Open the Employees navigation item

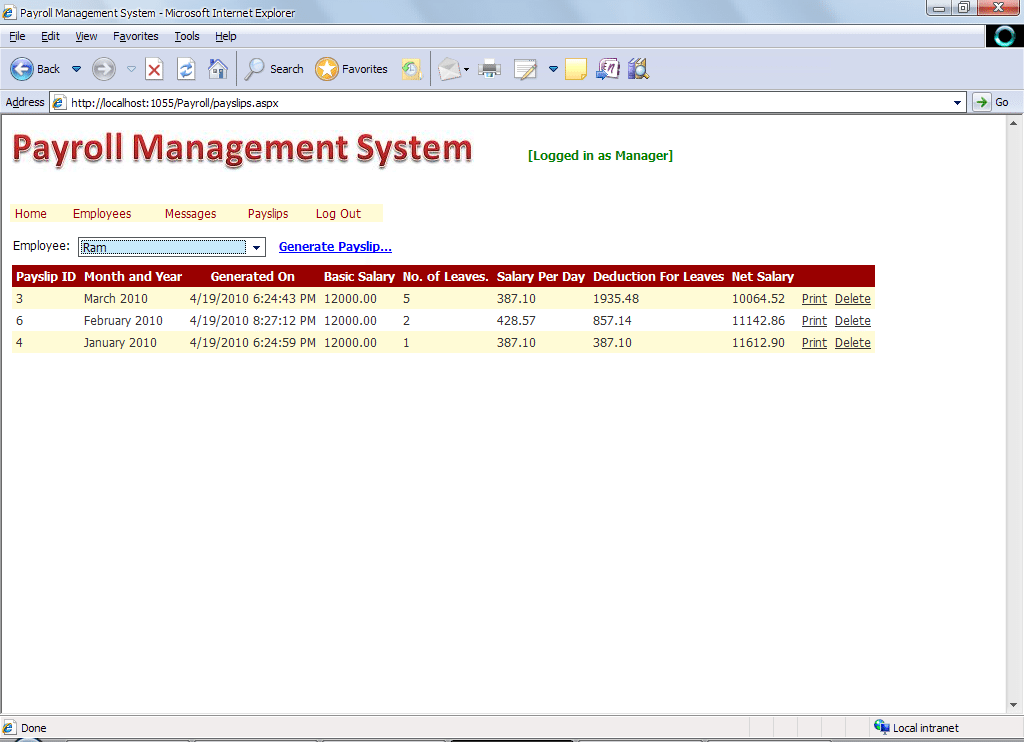coord(102,214)
